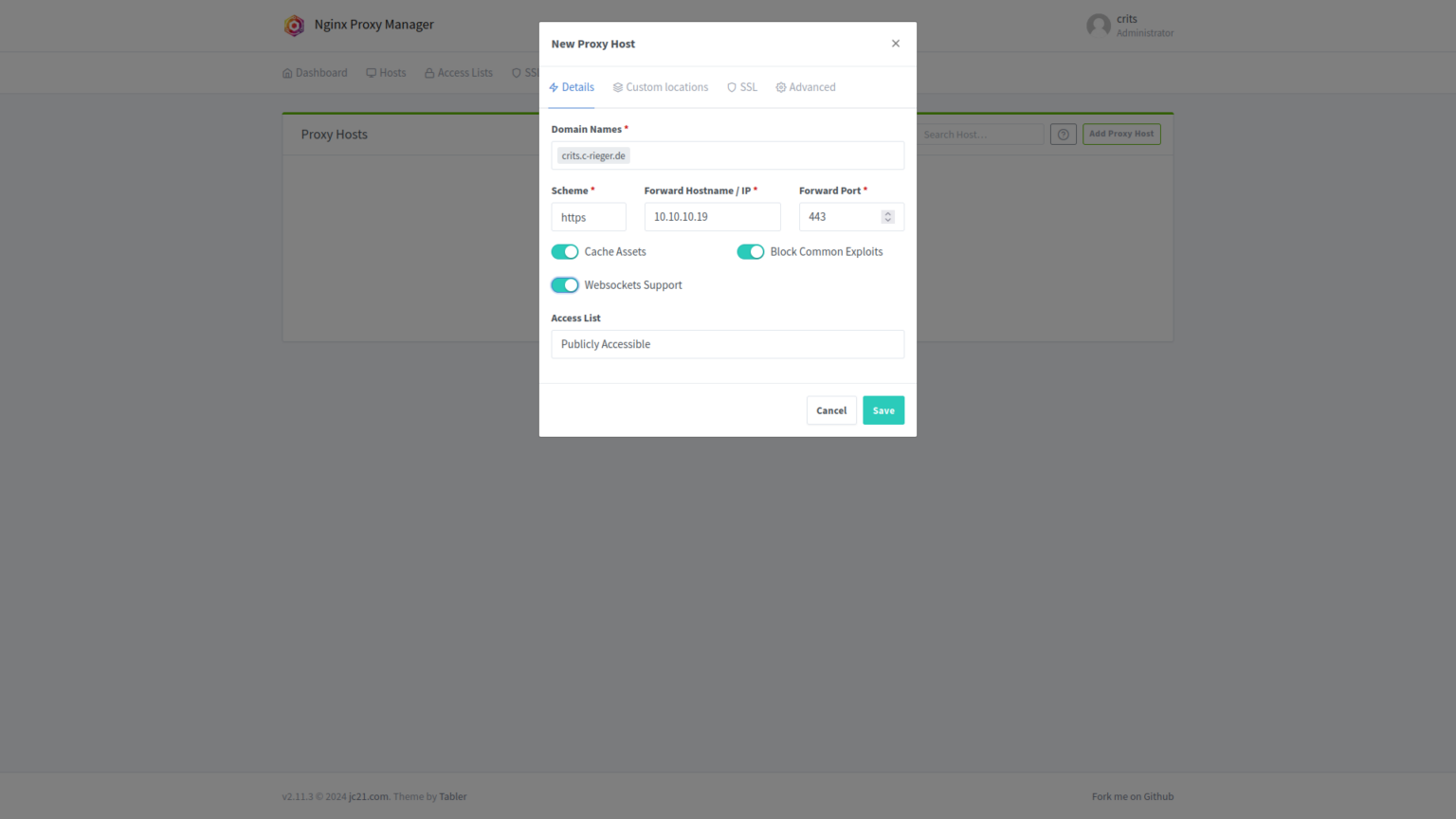Image resolution: width=1456 pixels, height=819 pixels.
Task: Increase Forward Port with the up arrow
Action: [888, 212]
